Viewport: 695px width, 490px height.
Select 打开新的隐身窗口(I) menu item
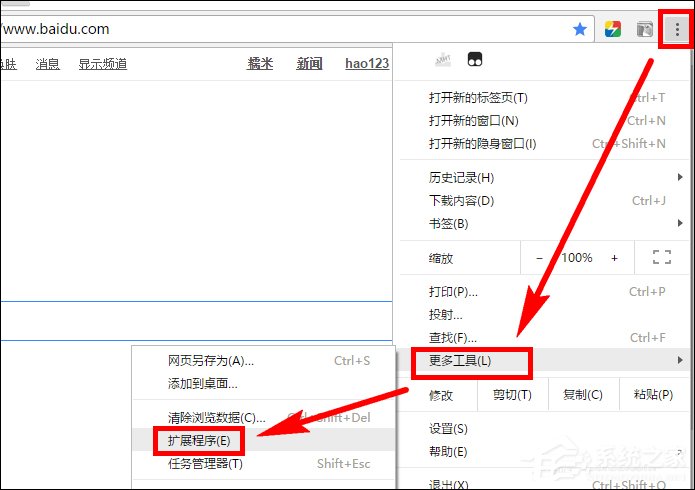(x=546, y=144)
